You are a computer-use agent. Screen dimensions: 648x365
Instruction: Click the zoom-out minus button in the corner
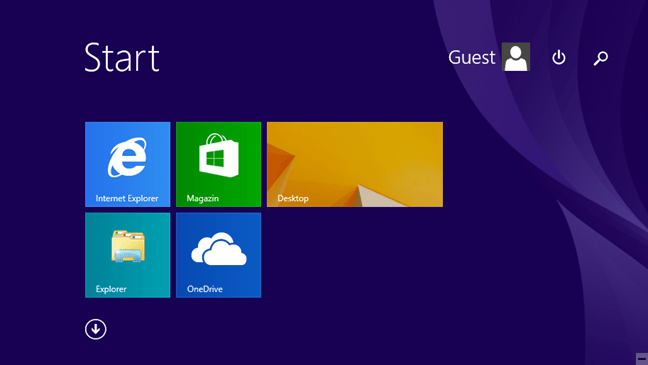point(642,359)
